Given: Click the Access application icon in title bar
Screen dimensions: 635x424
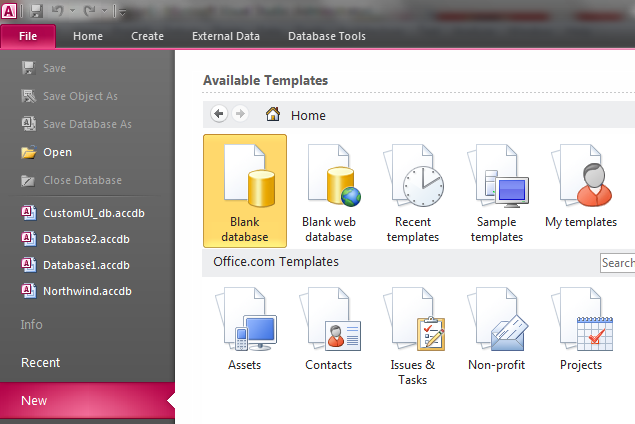Looking at the screenshot, I should [9, 11].
